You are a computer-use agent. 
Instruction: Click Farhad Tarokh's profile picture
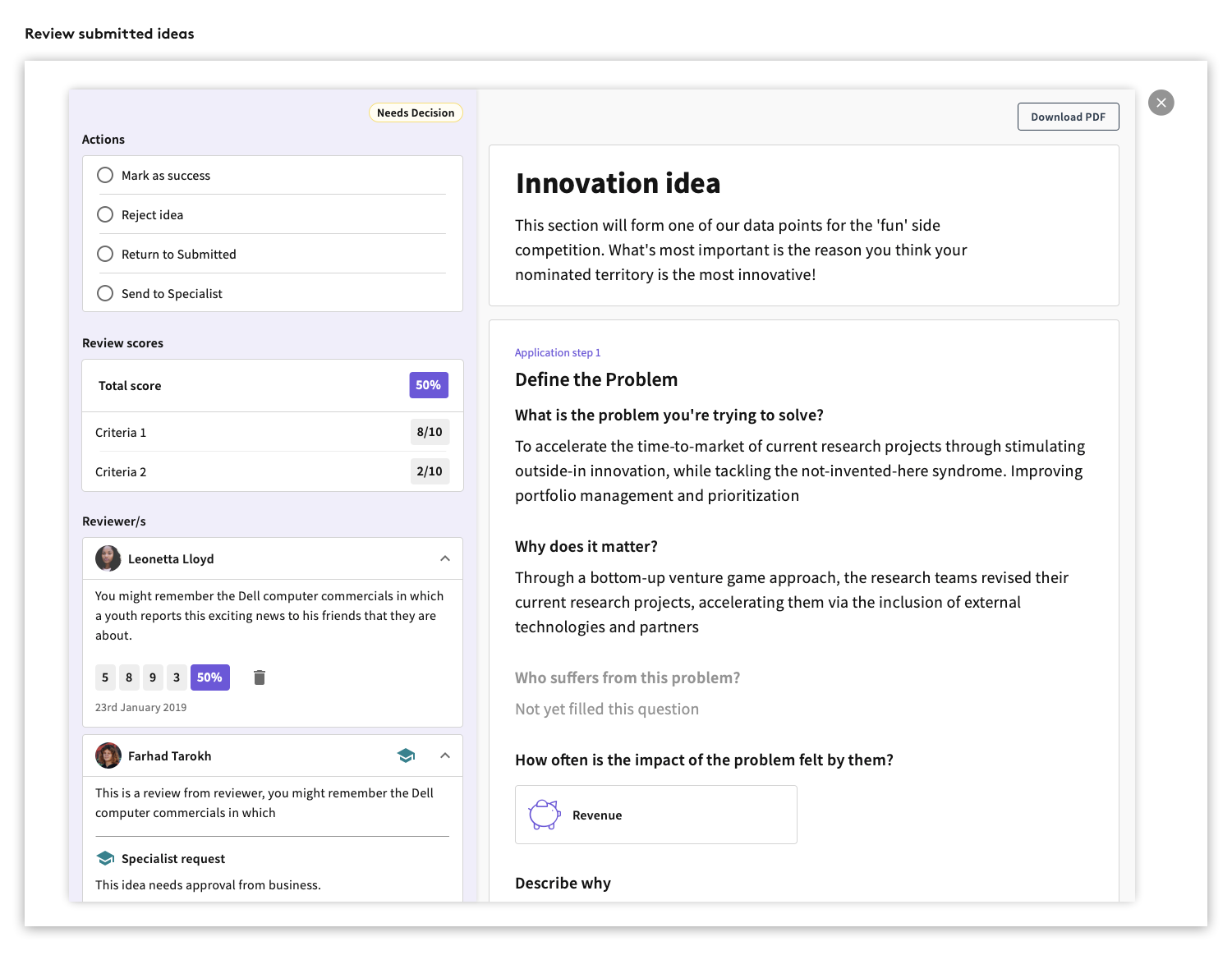pos(108,755)
